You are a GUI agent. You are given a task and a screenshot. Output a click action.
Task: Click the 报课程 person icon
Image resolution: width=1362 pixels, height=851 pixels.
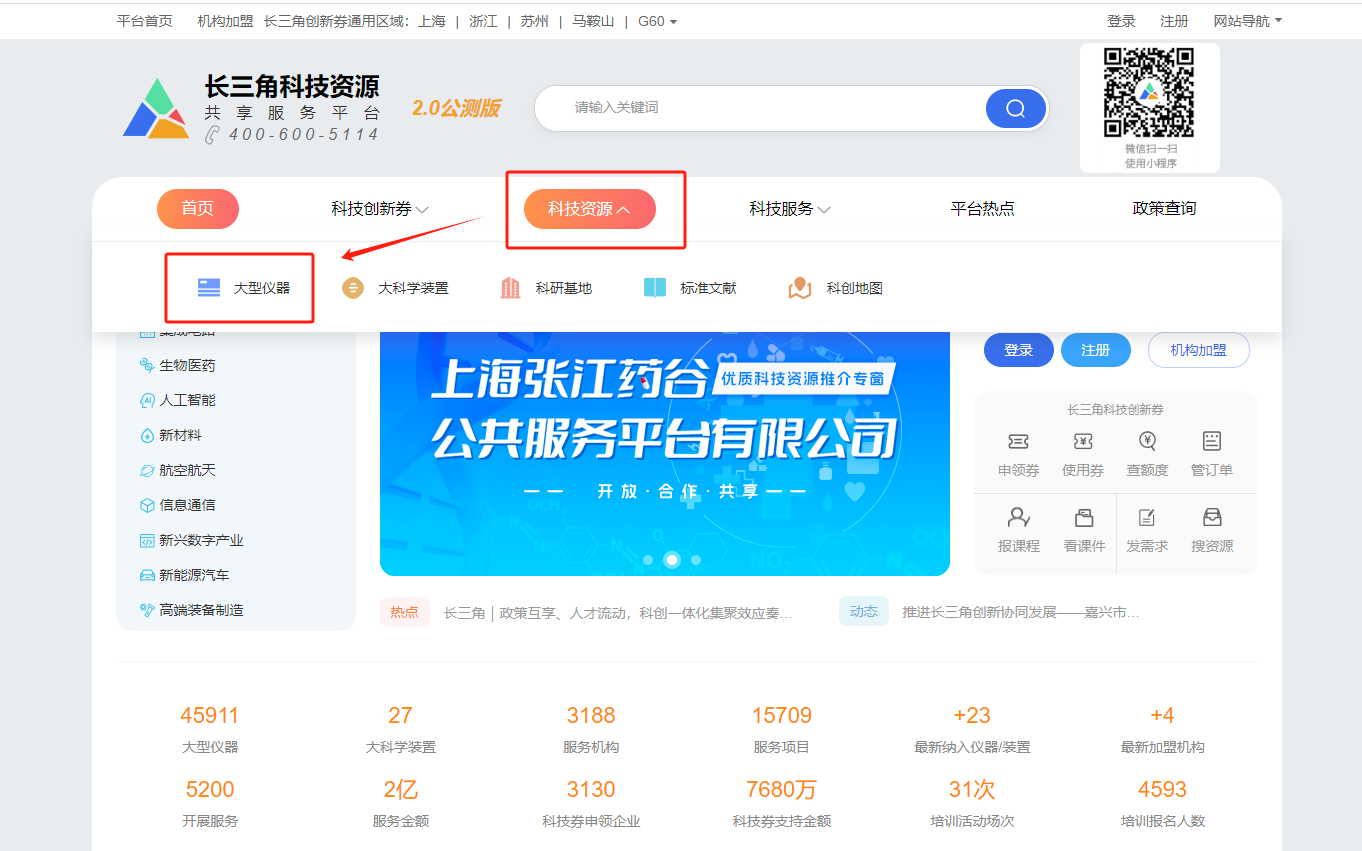click(1018, 517)
